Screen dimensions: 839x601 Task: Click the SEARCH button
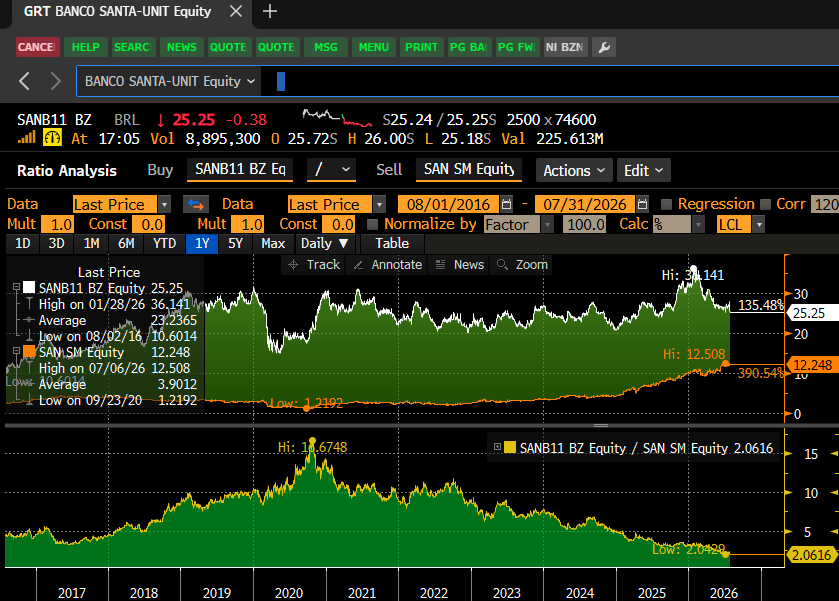click(x=134, y=47)
